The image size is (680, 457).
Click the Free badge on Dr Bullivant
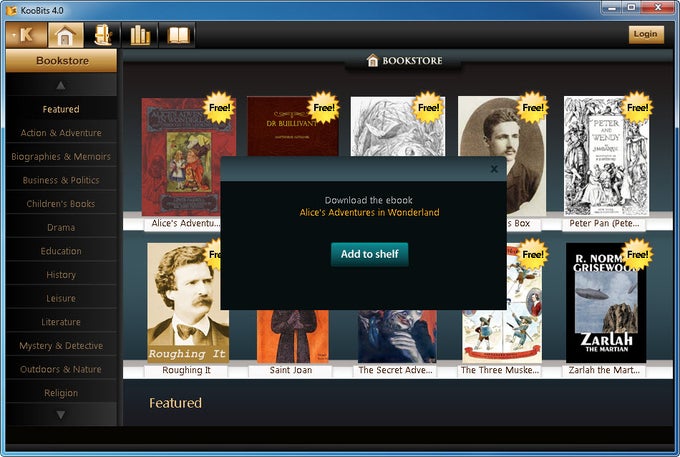pos(324,108)
